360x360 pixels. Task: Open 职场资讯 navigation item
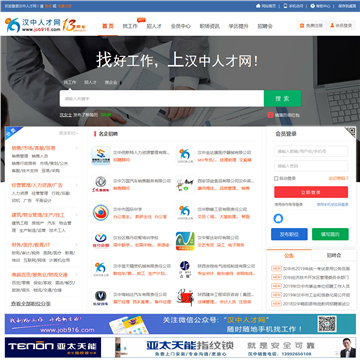[209, 26]
